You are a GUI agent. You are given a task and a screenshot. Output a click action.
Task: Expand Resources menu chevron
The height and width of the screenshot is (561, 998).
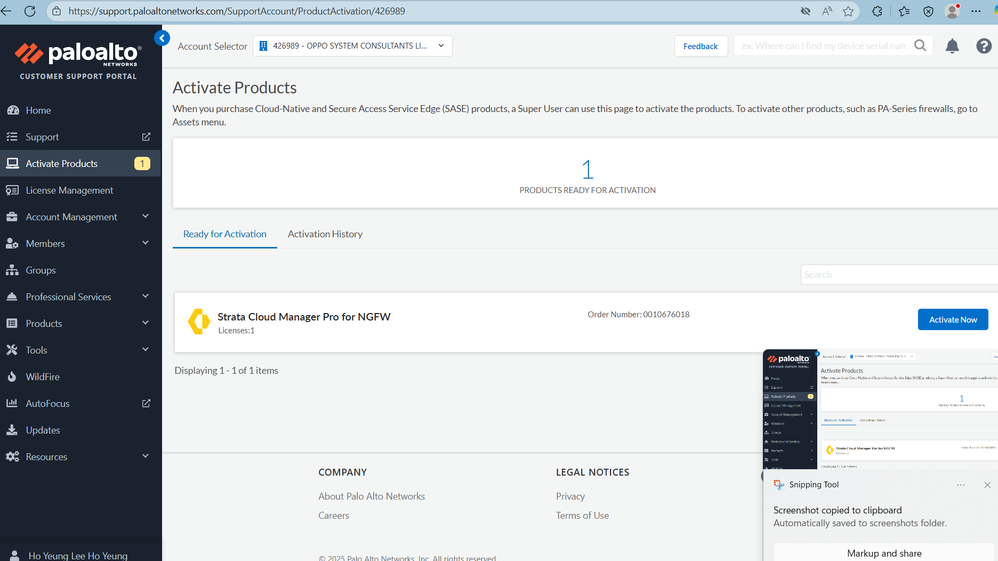tap(145, 457)
